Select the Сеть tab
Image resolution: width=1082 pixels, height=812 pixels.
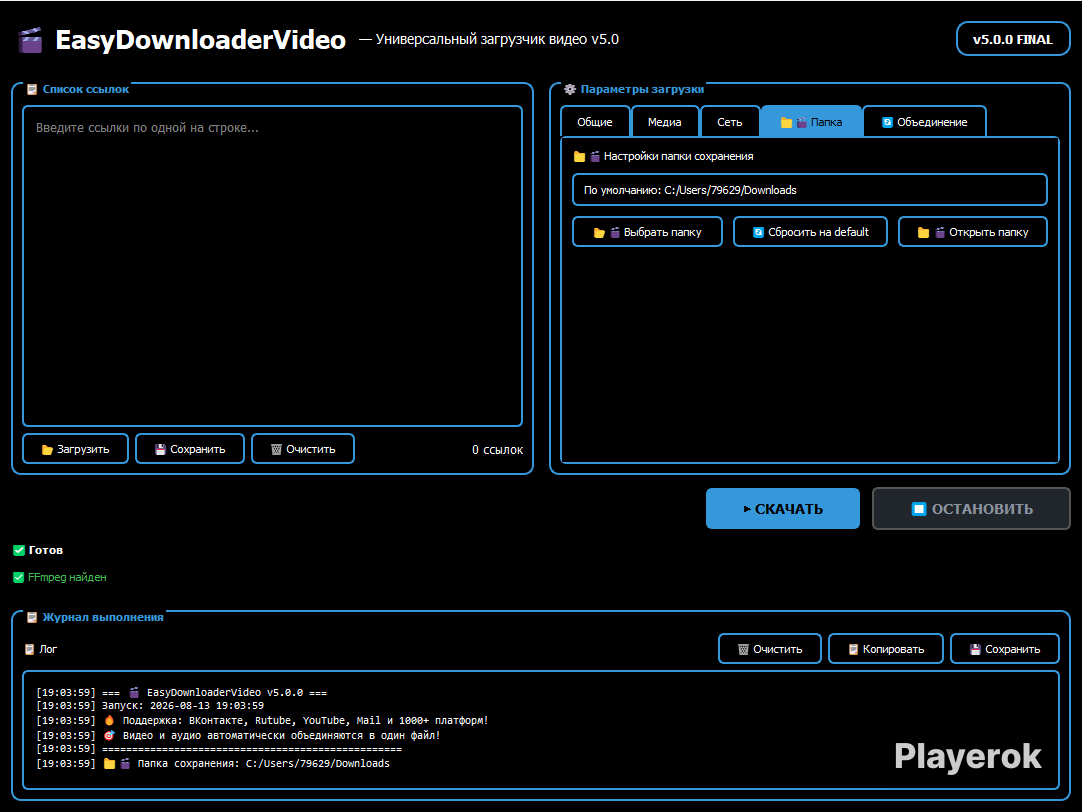click(x=729, y=122)
